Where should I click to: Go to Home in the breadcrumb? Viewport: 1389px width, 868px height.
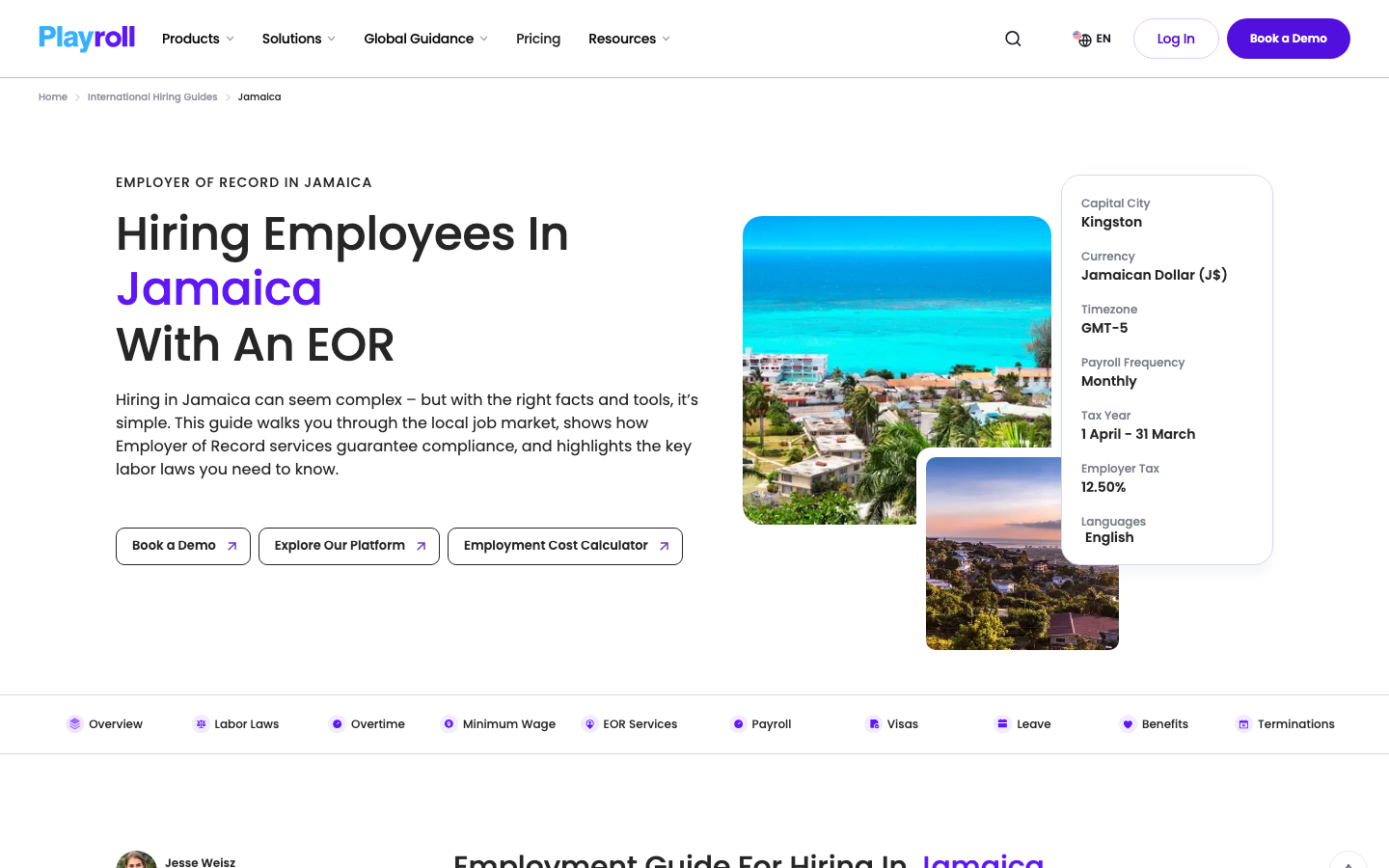pyautogui.click(x=53, y=97)
